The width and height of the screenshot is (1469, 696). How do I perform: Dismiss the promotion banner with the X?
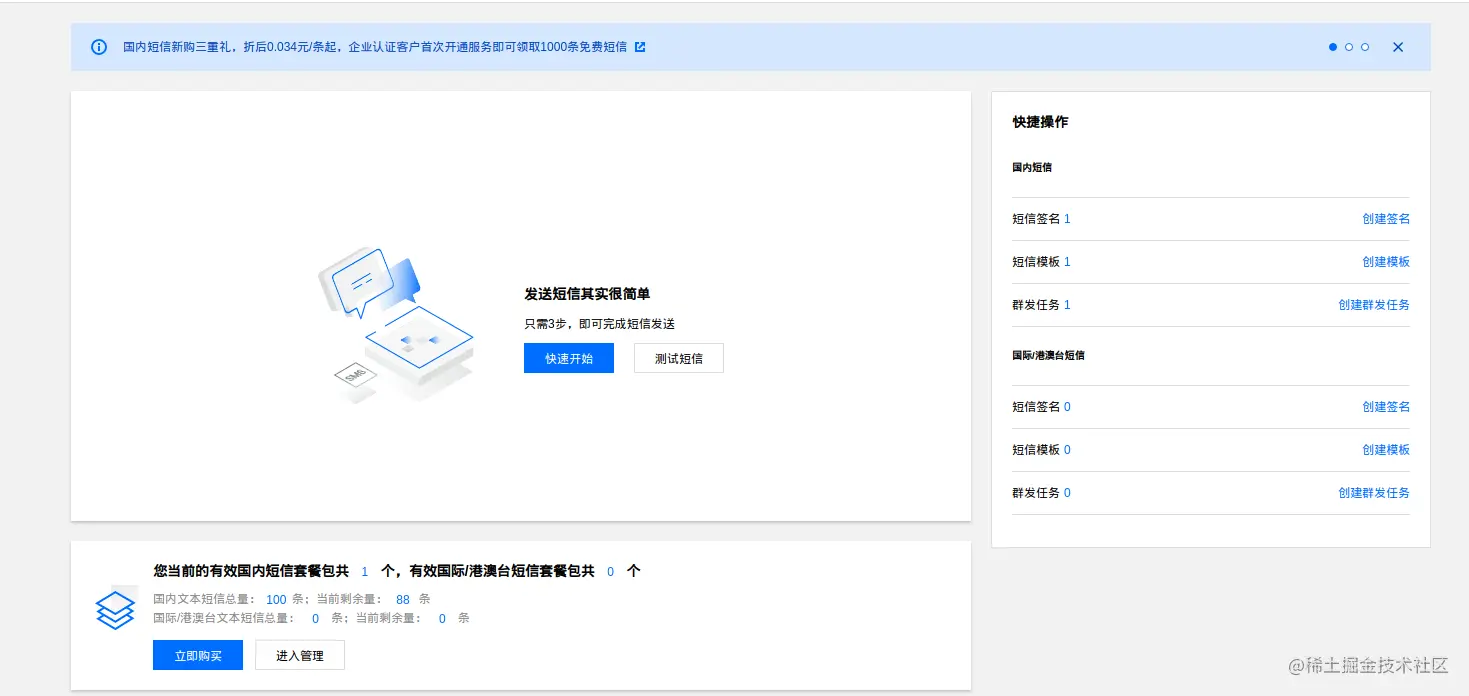coord(1397,46)
